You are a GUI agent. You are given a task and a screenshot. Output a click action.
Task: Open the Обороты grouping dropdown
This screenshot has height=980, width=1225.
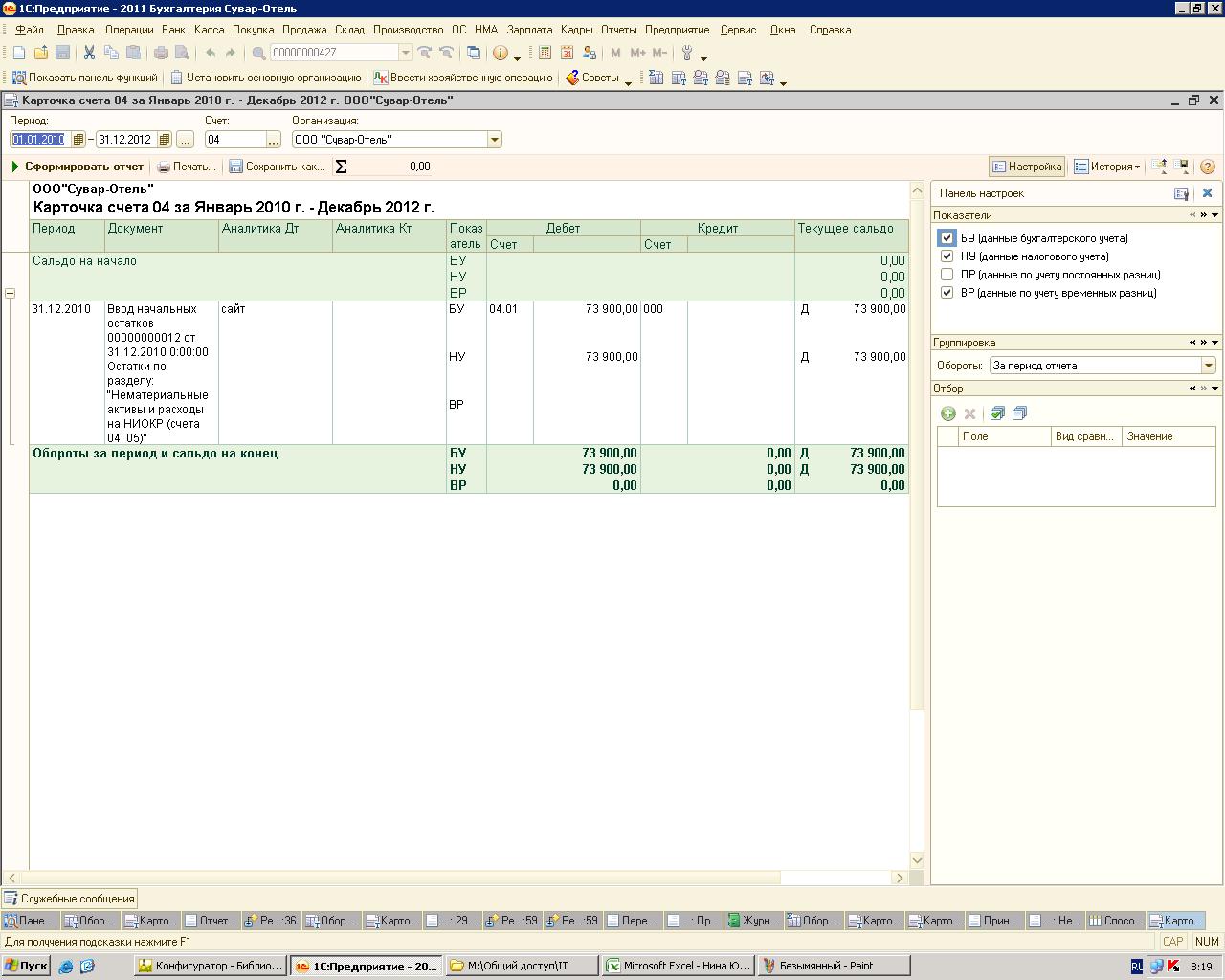click(1208, 366)
